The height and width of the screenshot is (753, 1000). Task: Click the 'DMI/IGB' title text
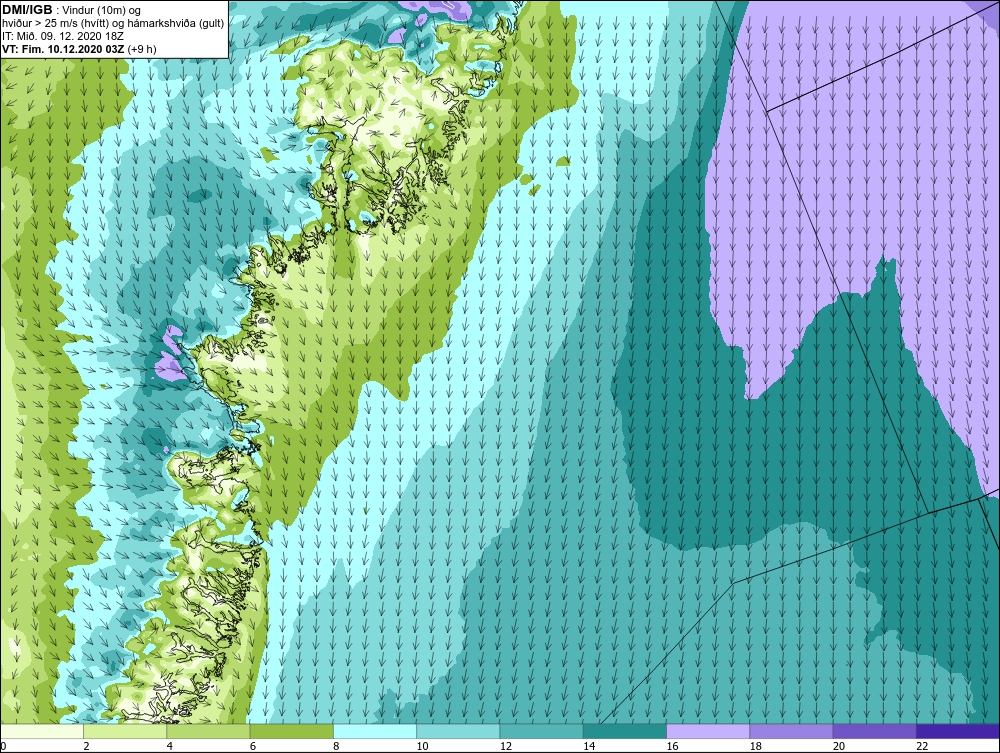click(27, 10)
